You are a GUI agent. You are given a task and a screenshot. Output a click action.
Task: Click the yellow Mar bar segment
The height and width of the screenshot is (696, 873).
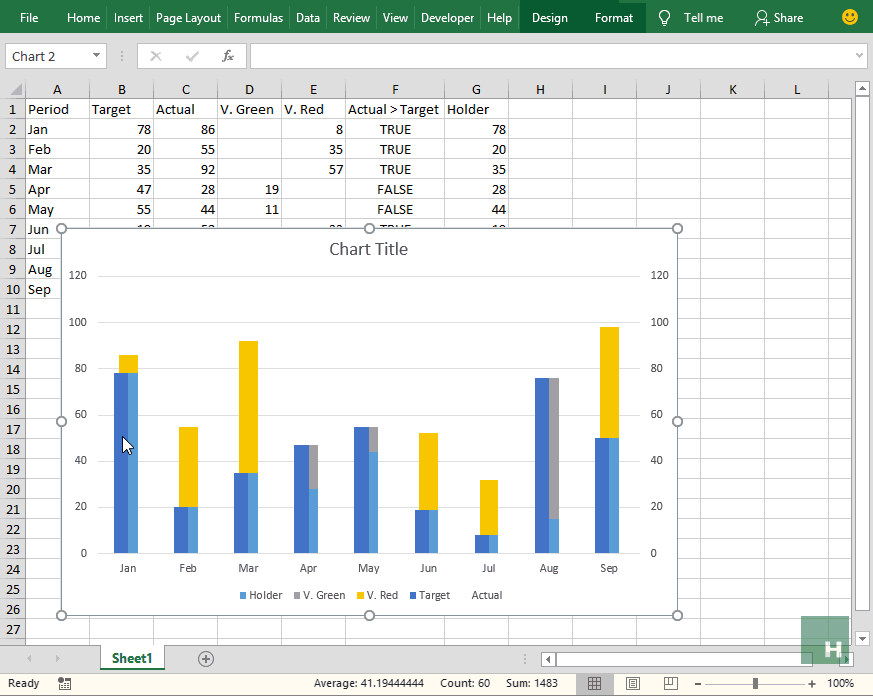coord(248,406)
